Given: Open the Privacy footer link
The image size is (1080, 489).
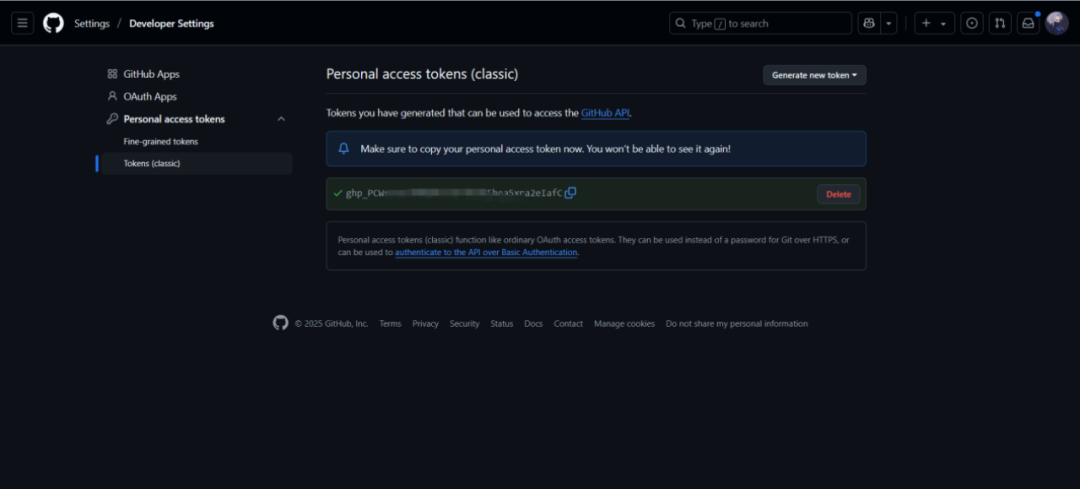Looking at the screenshot, I should point(426,324).
